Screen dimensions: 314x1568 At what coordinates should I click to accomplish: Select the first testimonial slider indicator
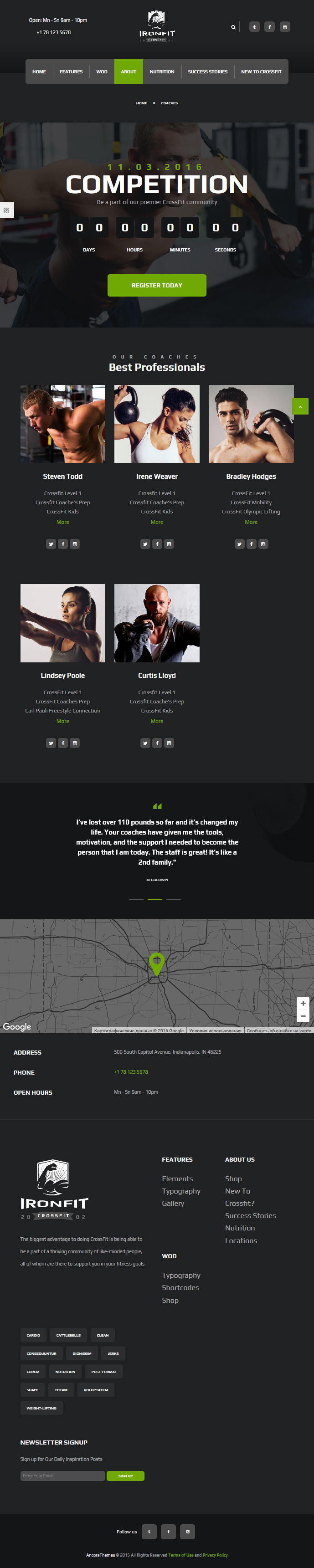[x=136, y=899]
